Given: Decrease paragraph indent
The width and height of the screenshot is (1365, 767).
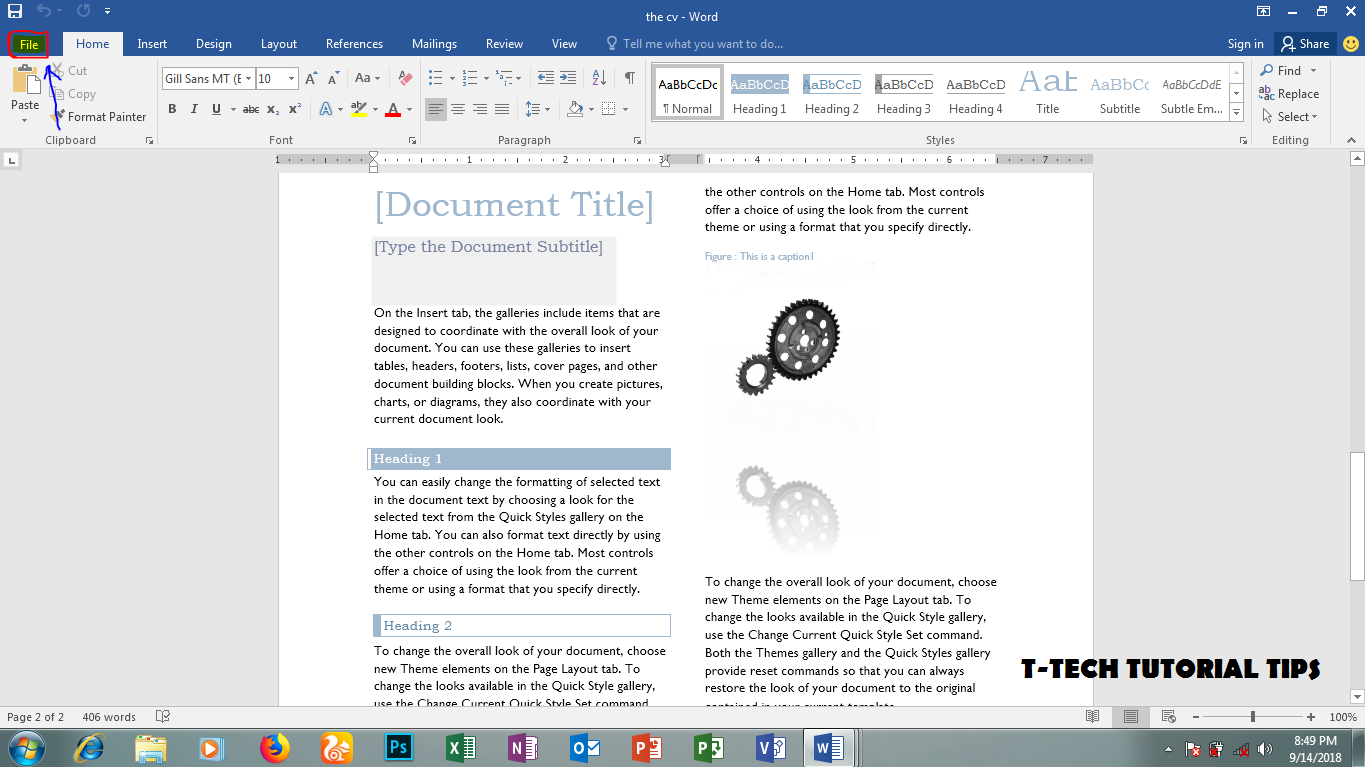Looking at the screenshot, I should tap(545, 78).
